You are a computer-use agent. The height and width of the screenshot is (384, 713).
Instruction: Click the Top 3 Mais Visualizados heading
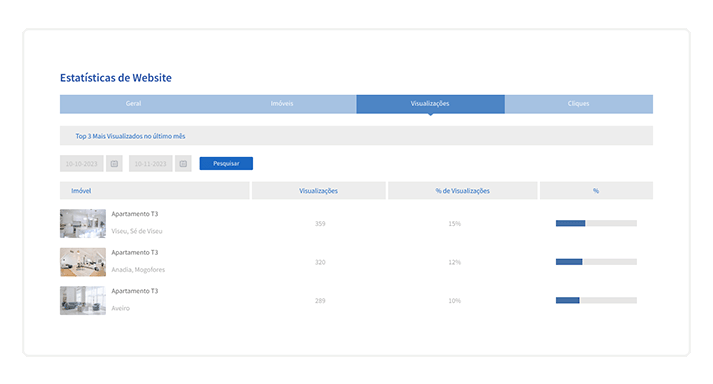[x=131, y=136]
